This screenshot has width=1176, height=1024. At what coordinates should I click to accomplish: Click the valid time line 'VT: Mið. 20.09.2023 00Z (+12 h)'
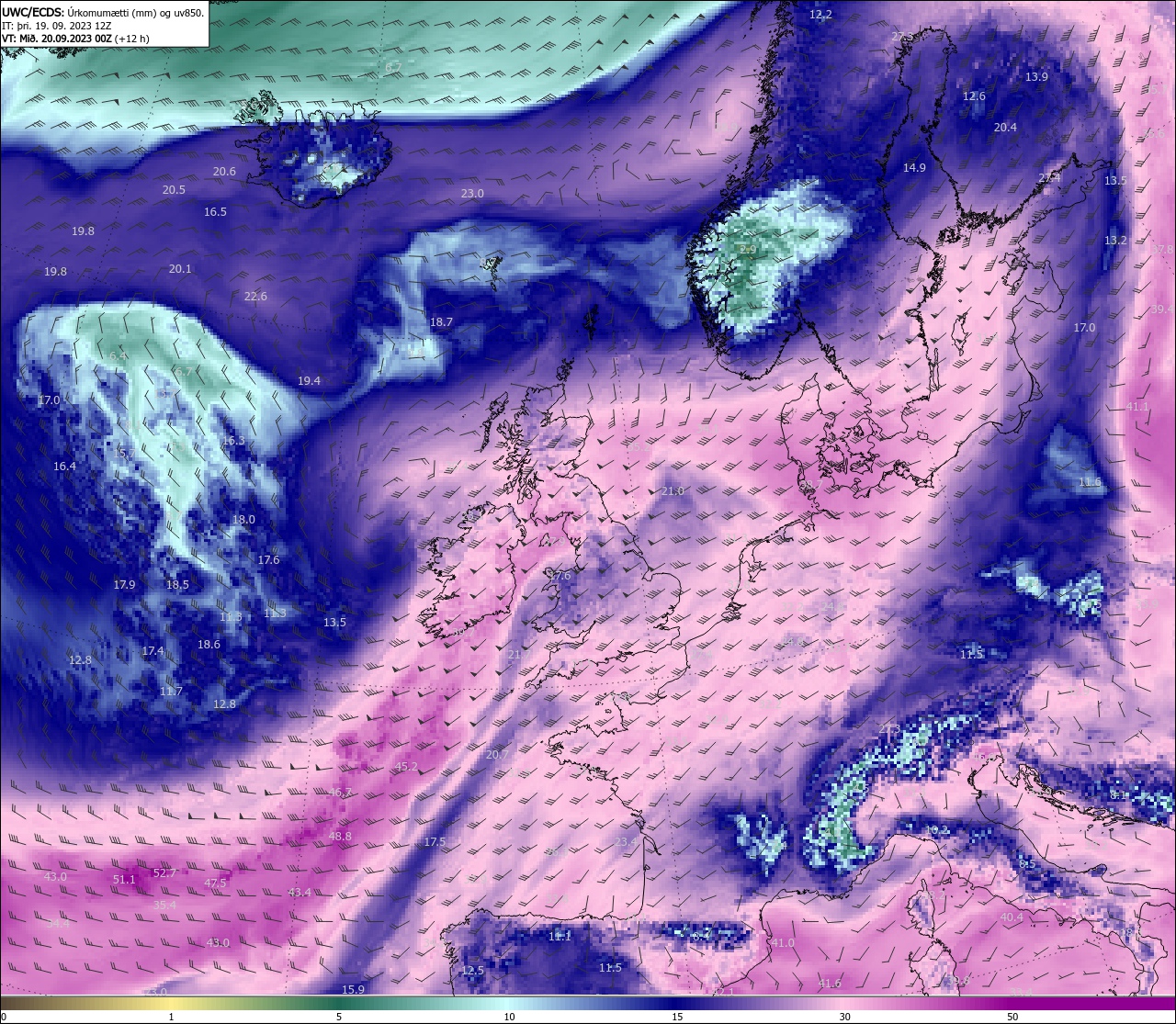(x=75, y=39)
